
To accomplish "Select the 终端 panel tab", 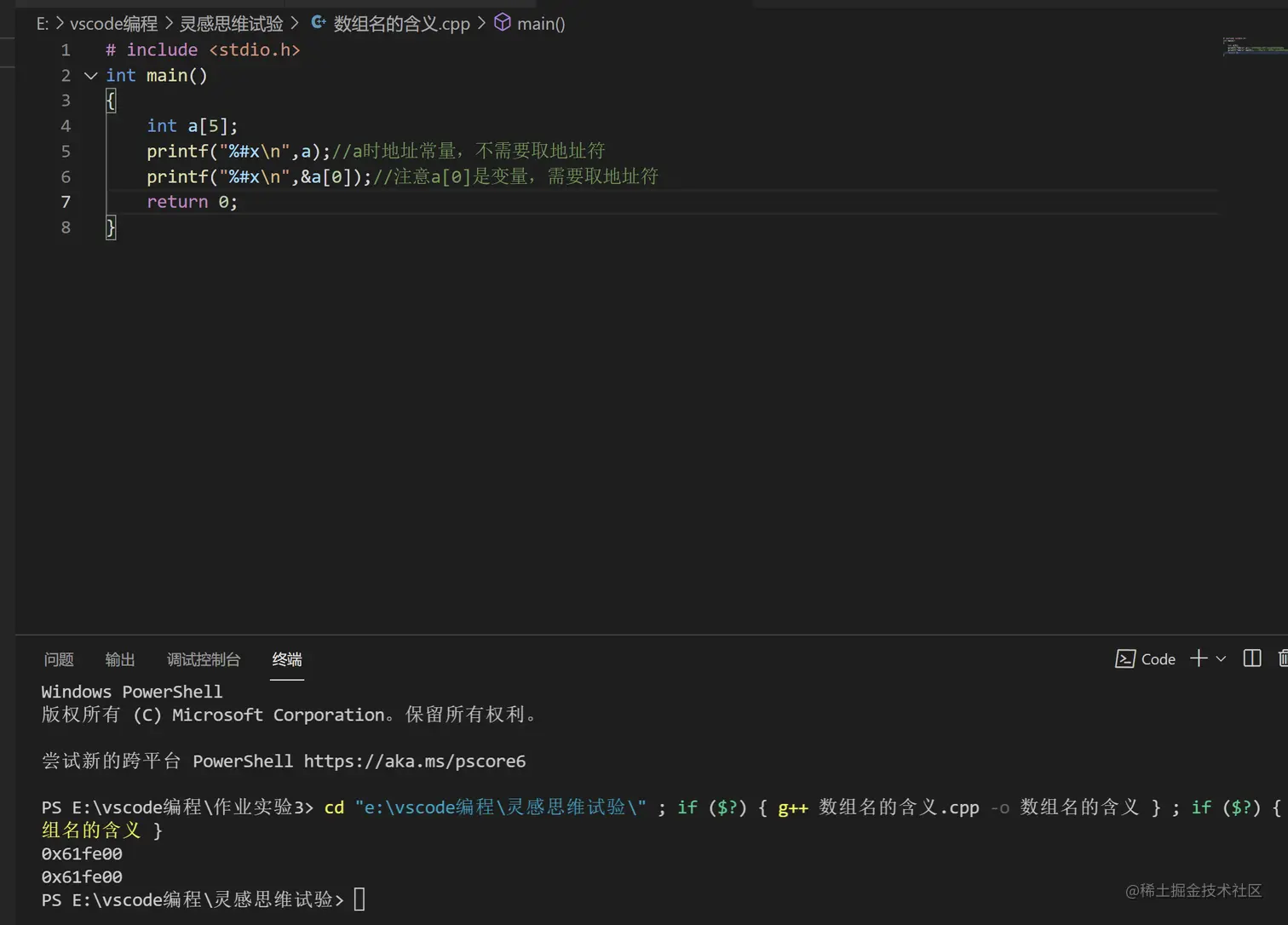I will pos(287,659).
